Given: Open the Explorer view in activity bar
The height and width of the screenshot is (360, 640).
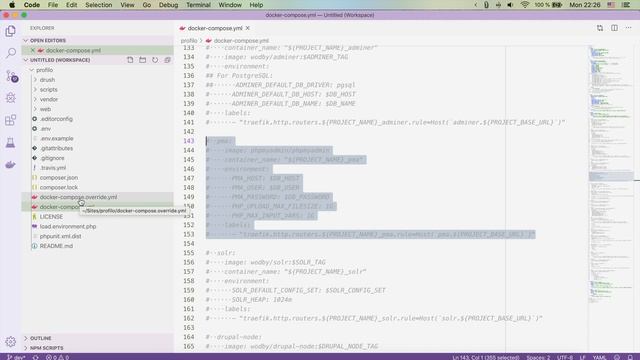Looking at the screenshot, I should tap(11, 31).
